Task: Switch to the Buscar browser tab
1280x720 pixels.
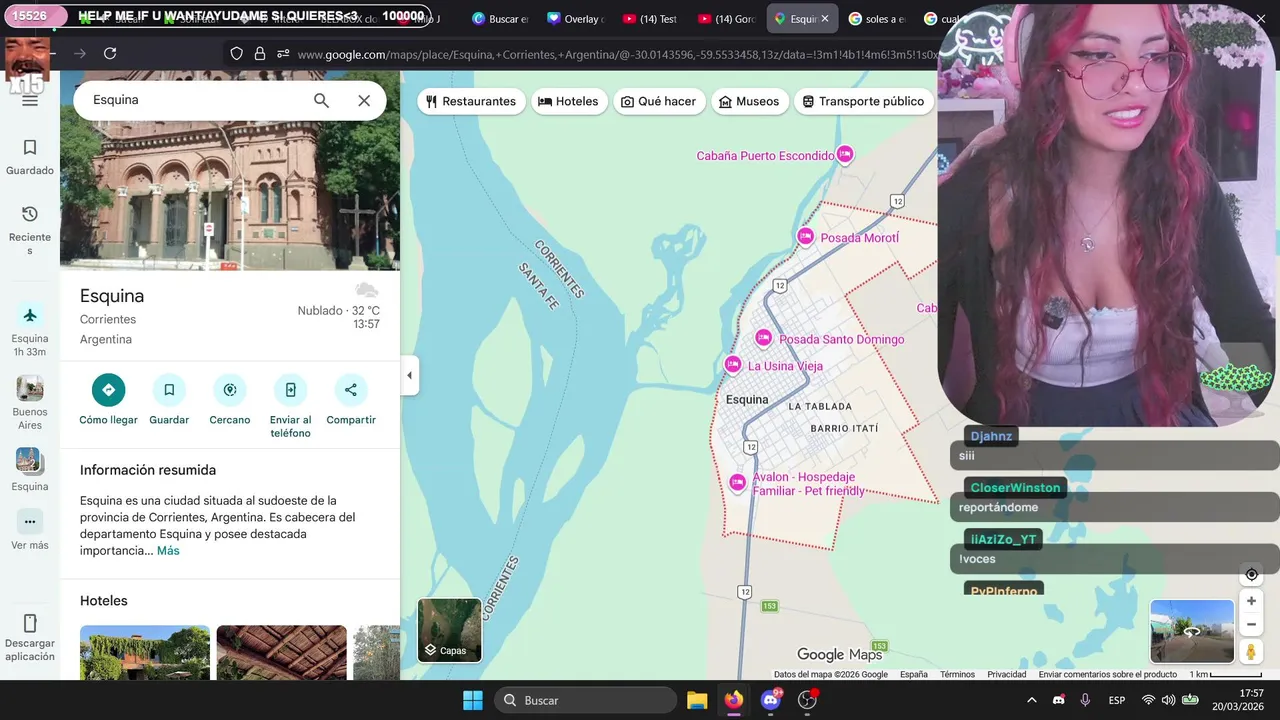Action: 500,19
